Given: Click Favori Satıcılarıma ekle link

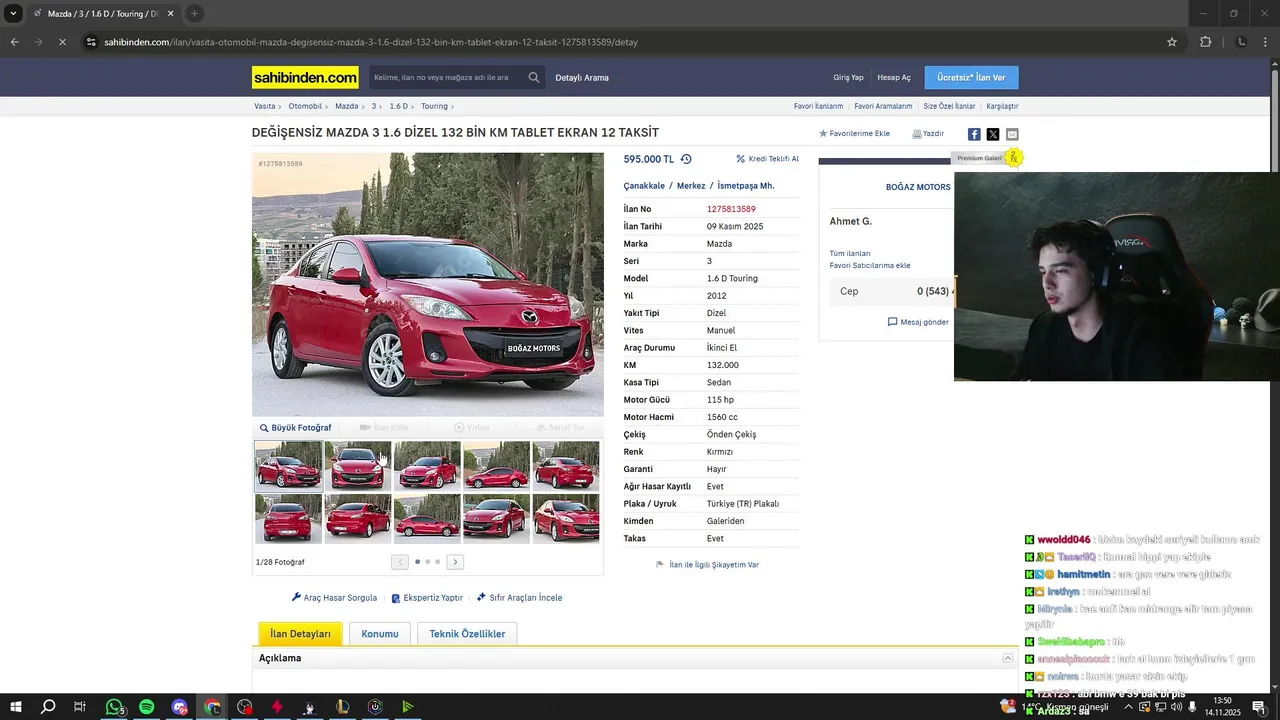Looking at the screenshot, I should point(870,265).
